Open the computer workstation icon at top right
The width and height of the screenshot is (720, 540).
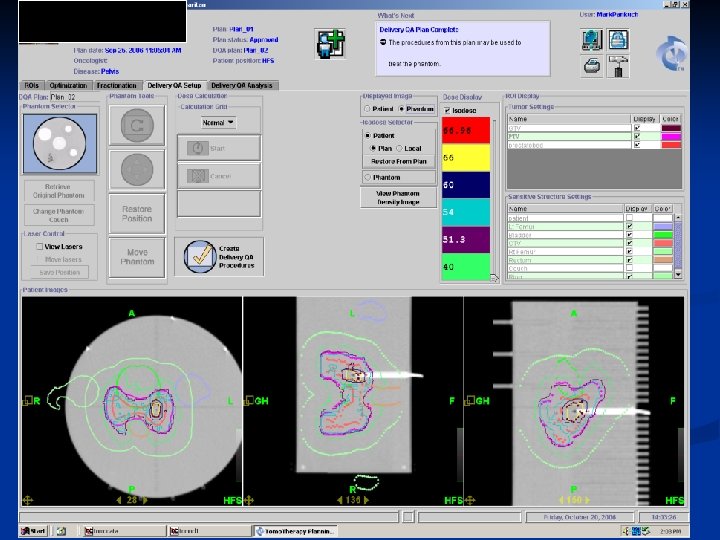pyautogui.click(x=591, y=40)
